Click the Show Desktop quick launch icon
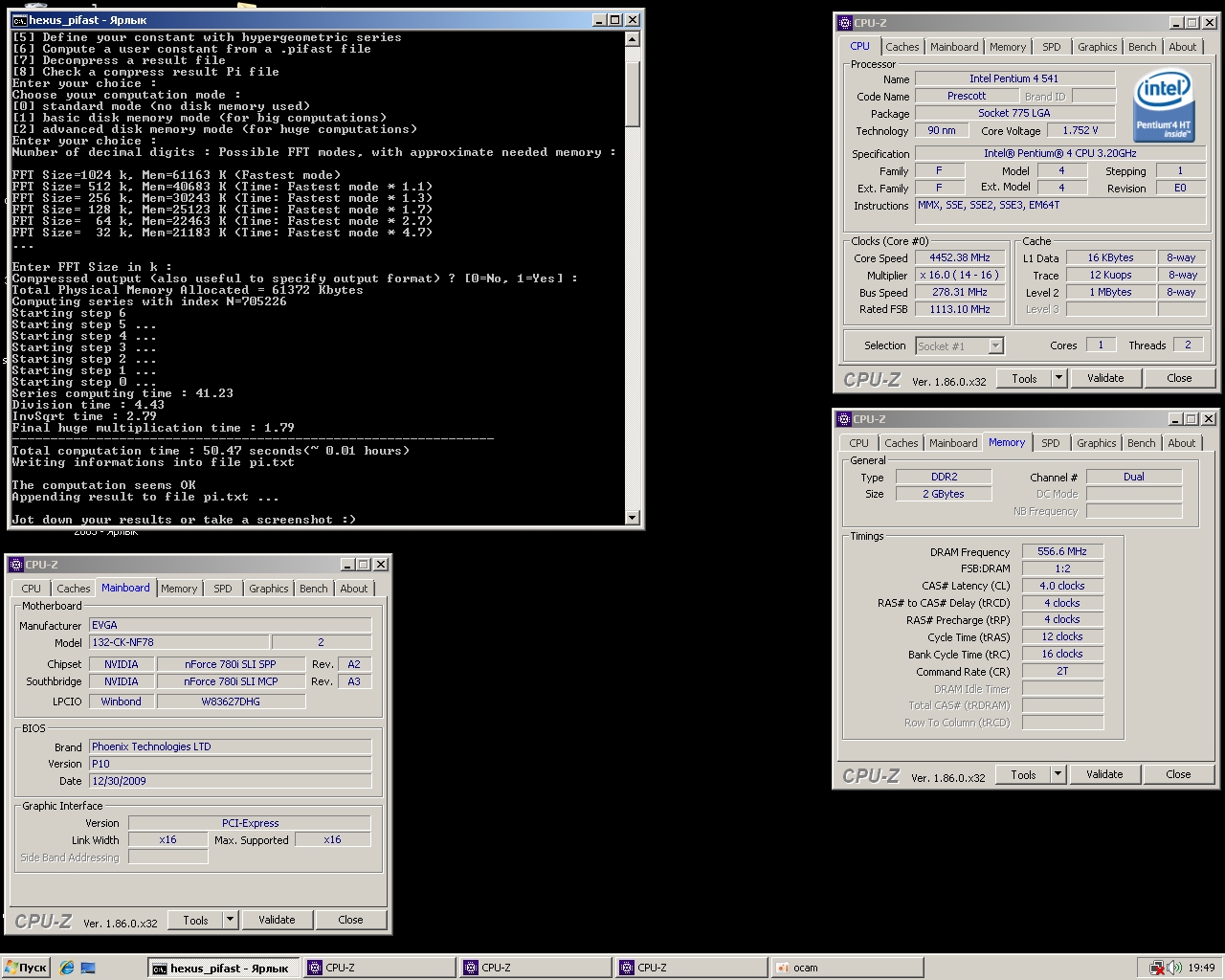Viewport: 1225px width, 980px height. [87, 968]
